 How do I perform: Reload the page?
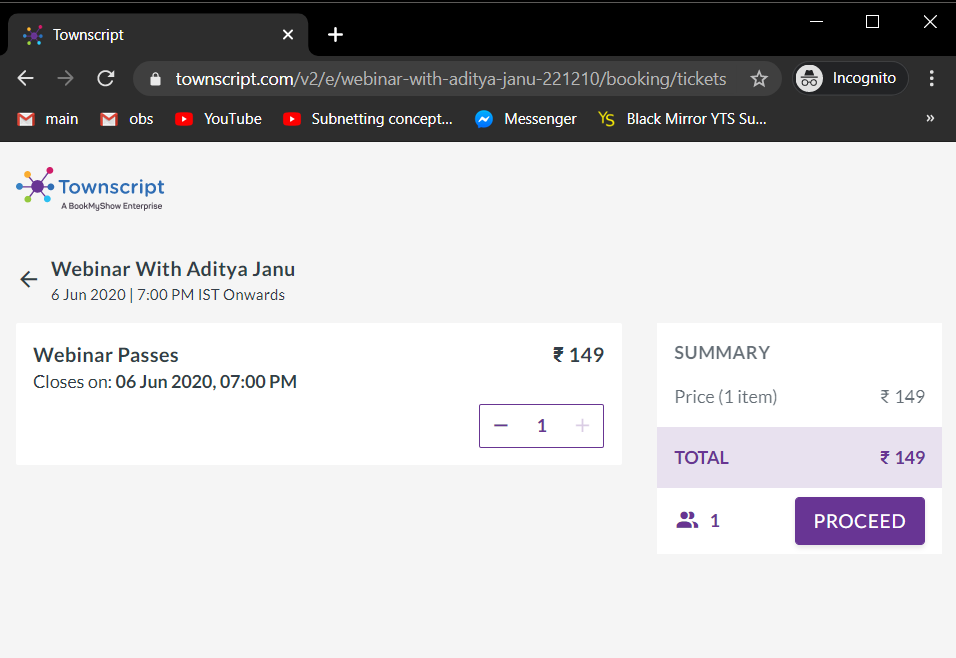point(105,79)
